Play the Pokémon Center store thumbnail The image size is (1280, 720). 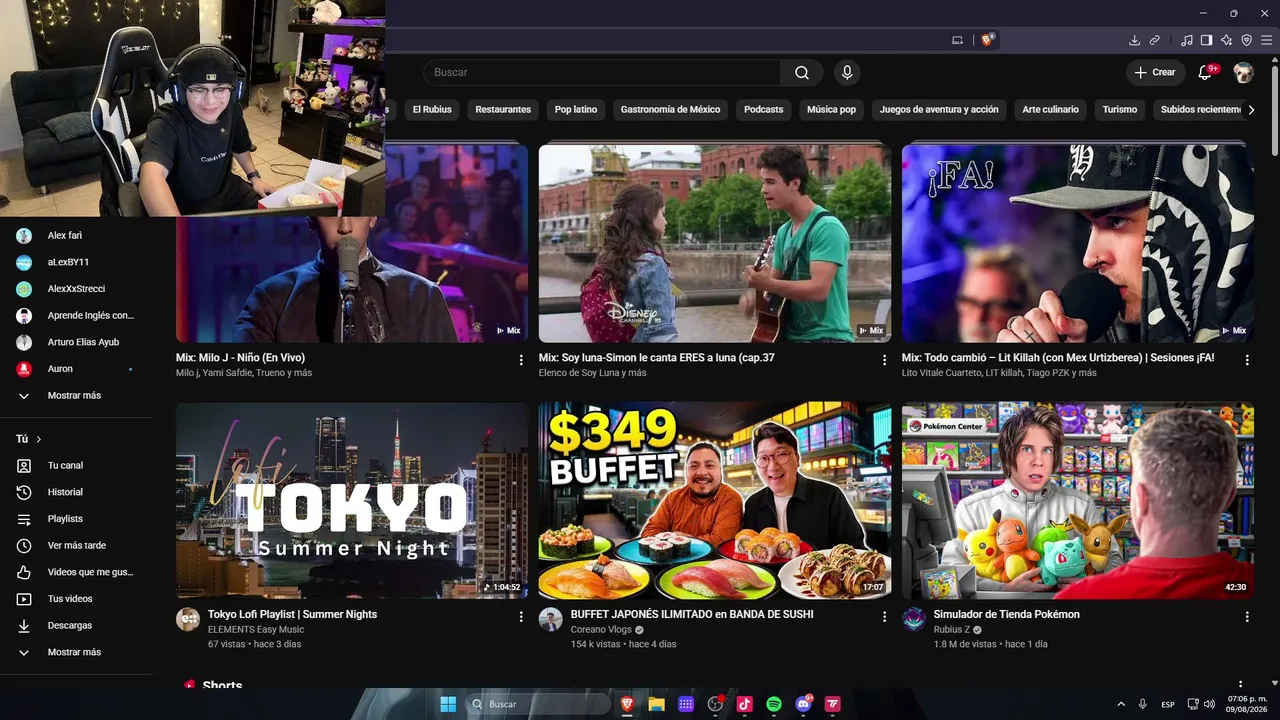pos(1078,500)
